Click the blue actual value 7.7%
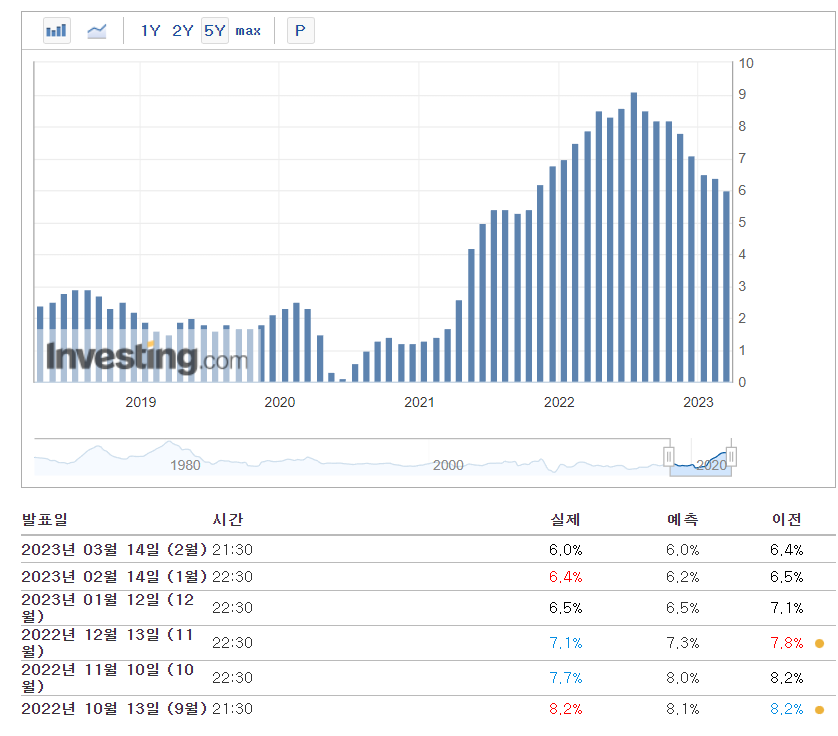The height and width of the screenshot is (736, 838). (565, 678)
